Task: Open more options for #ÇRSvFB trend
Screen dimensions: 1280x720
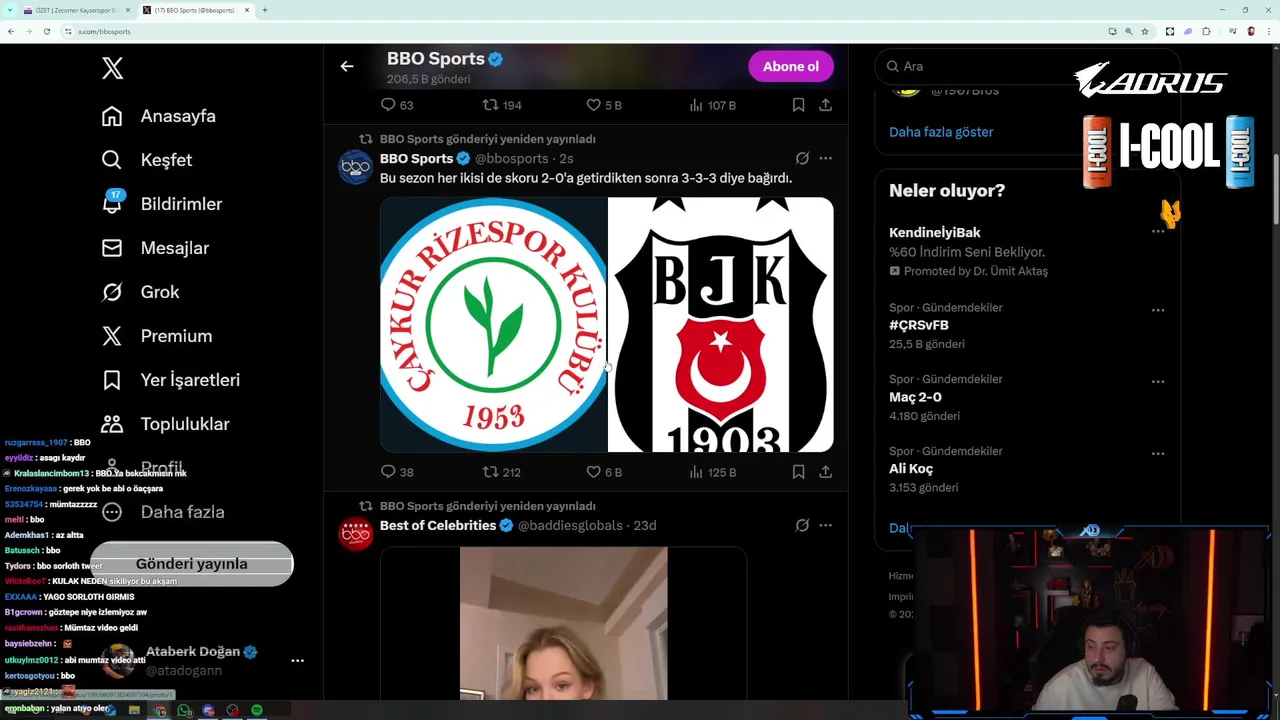Action: coord(1157,310)
